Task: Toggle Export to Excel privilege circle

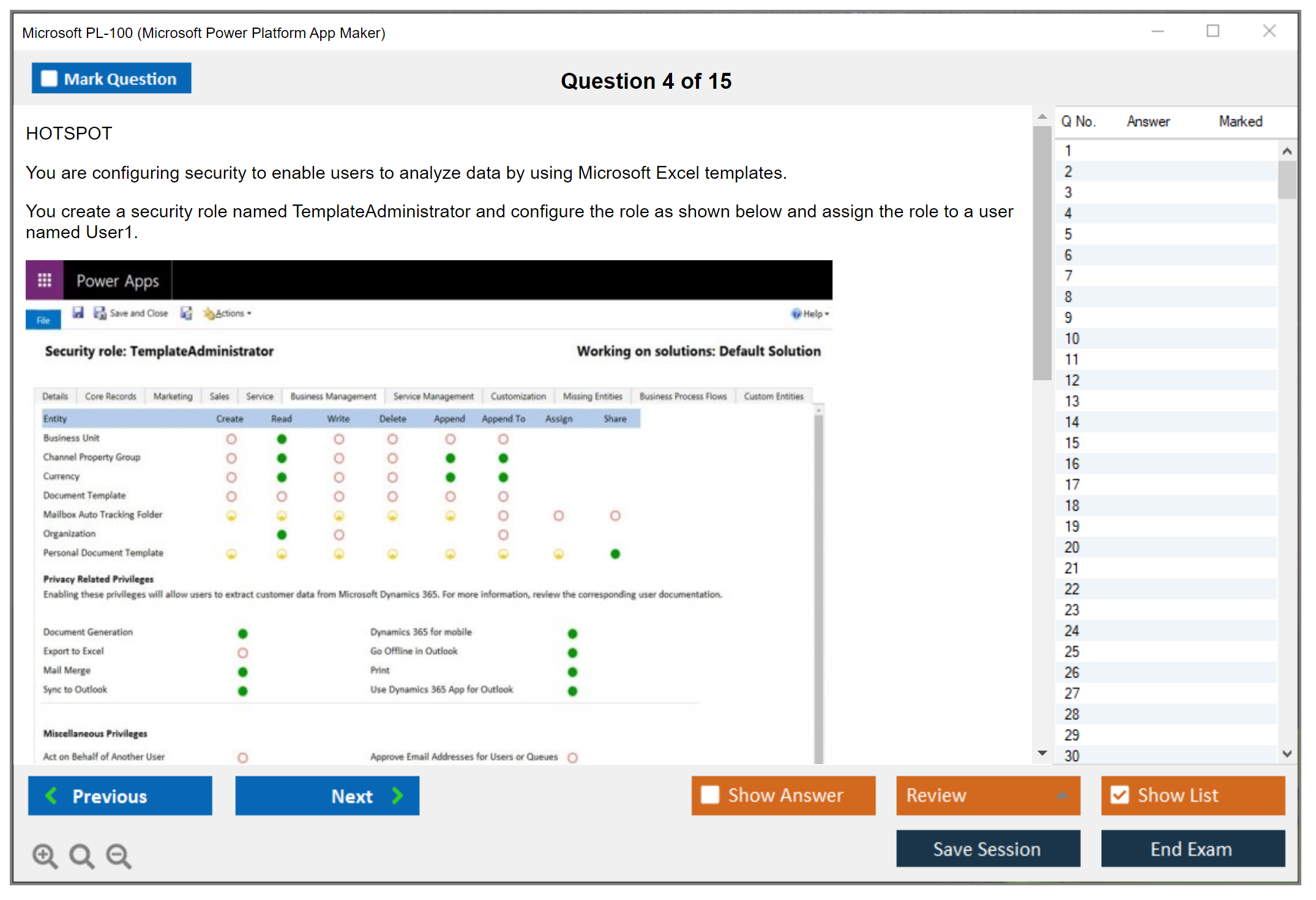Action: pyautogui.click(x=243, y=653)
